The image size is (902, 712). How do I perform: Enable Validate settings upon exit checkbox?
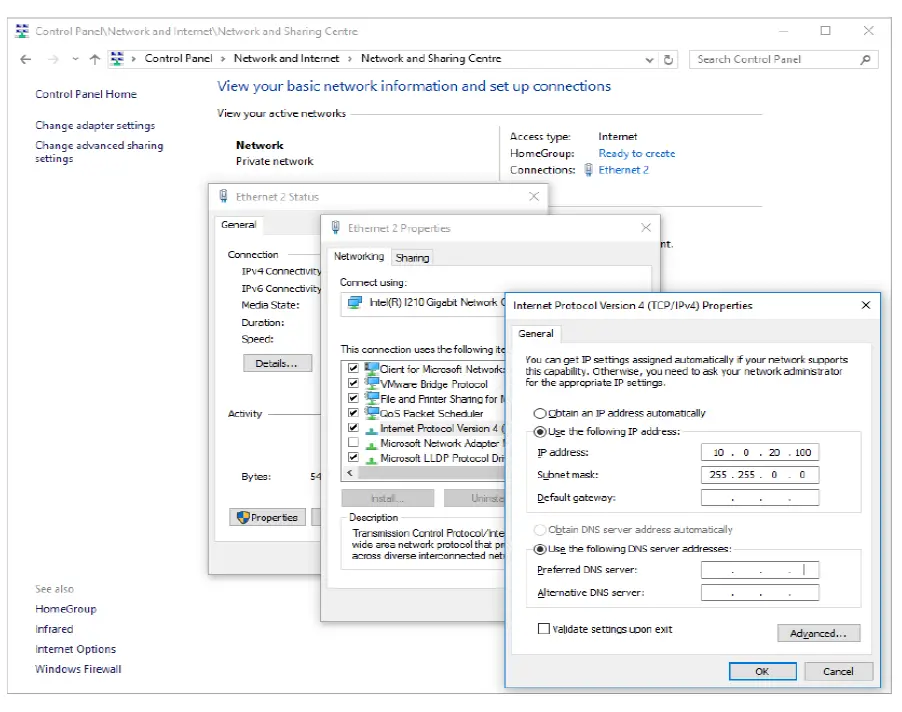click(x=544, y=629)
